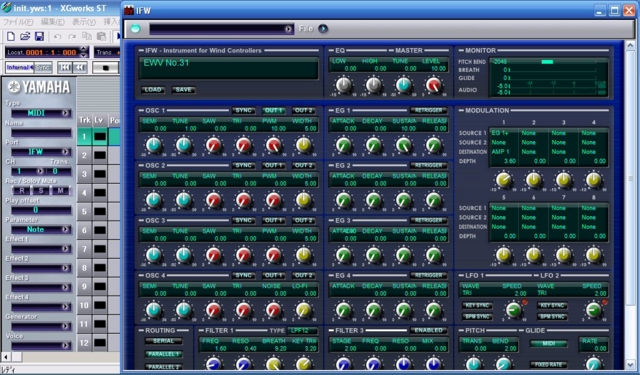Open the Generator dropdown
The height and width of the screenshot is (375, 640).
tap(41, 326)
